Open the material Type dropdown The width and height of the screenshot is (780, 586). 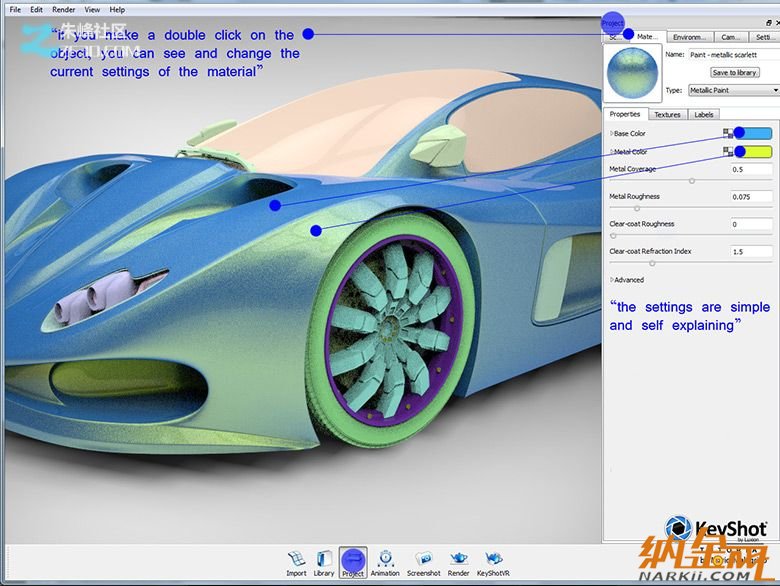[x=733, y=90]
